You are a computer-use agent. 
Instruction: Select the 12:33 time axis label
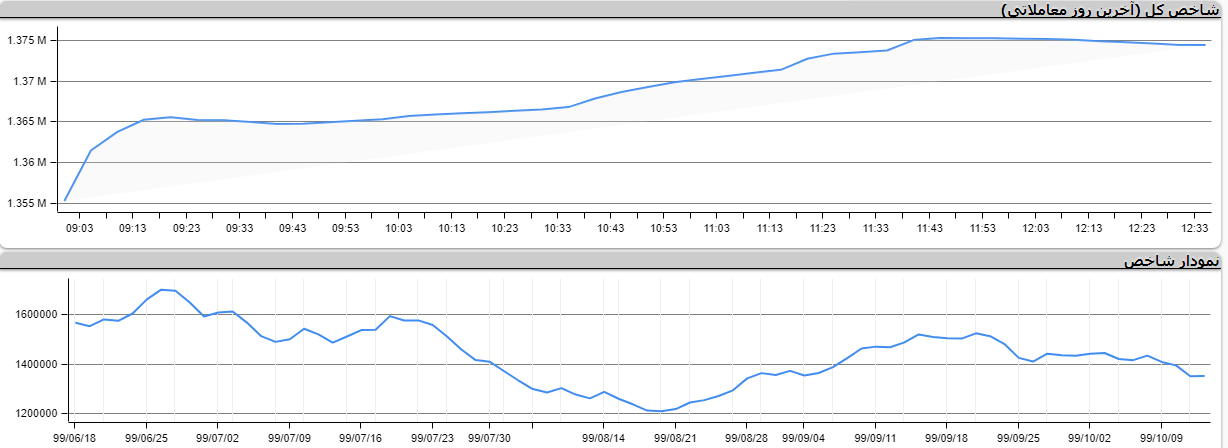1195,229
